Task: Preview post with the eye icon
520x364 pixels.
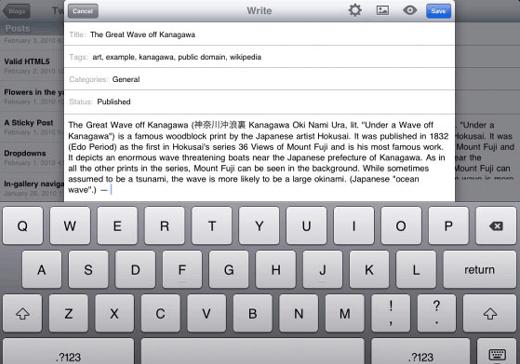Action: [x=410, y=10]
